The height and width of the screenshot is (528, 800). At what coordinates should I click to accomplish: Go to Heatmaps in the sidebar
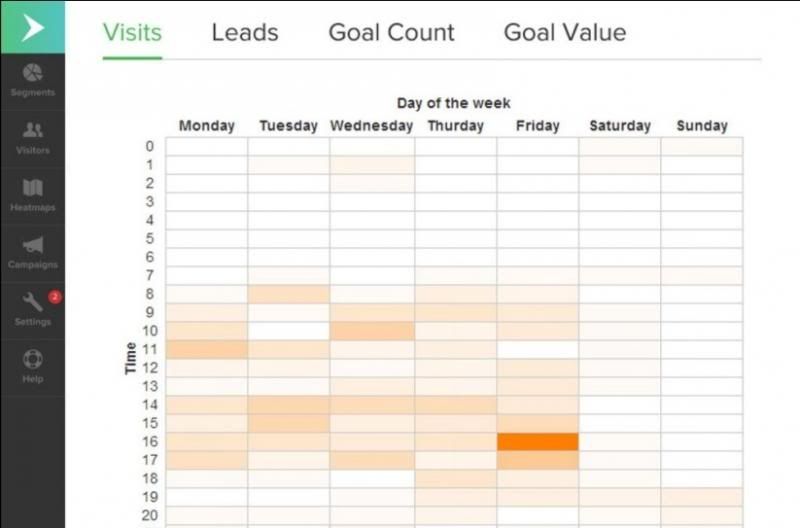click(33, 195)
